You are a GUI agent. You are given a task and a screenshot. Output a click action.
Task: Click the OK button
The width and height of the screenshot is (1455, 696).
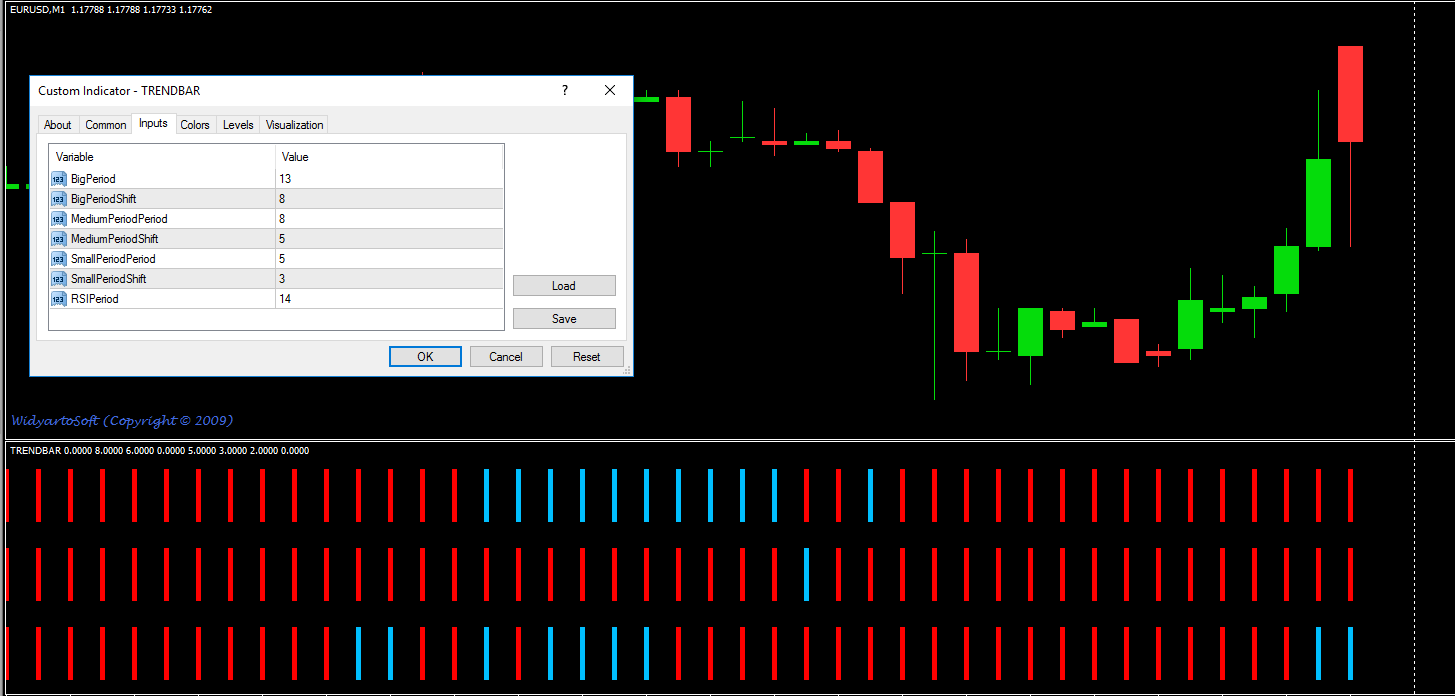[425, 357]
